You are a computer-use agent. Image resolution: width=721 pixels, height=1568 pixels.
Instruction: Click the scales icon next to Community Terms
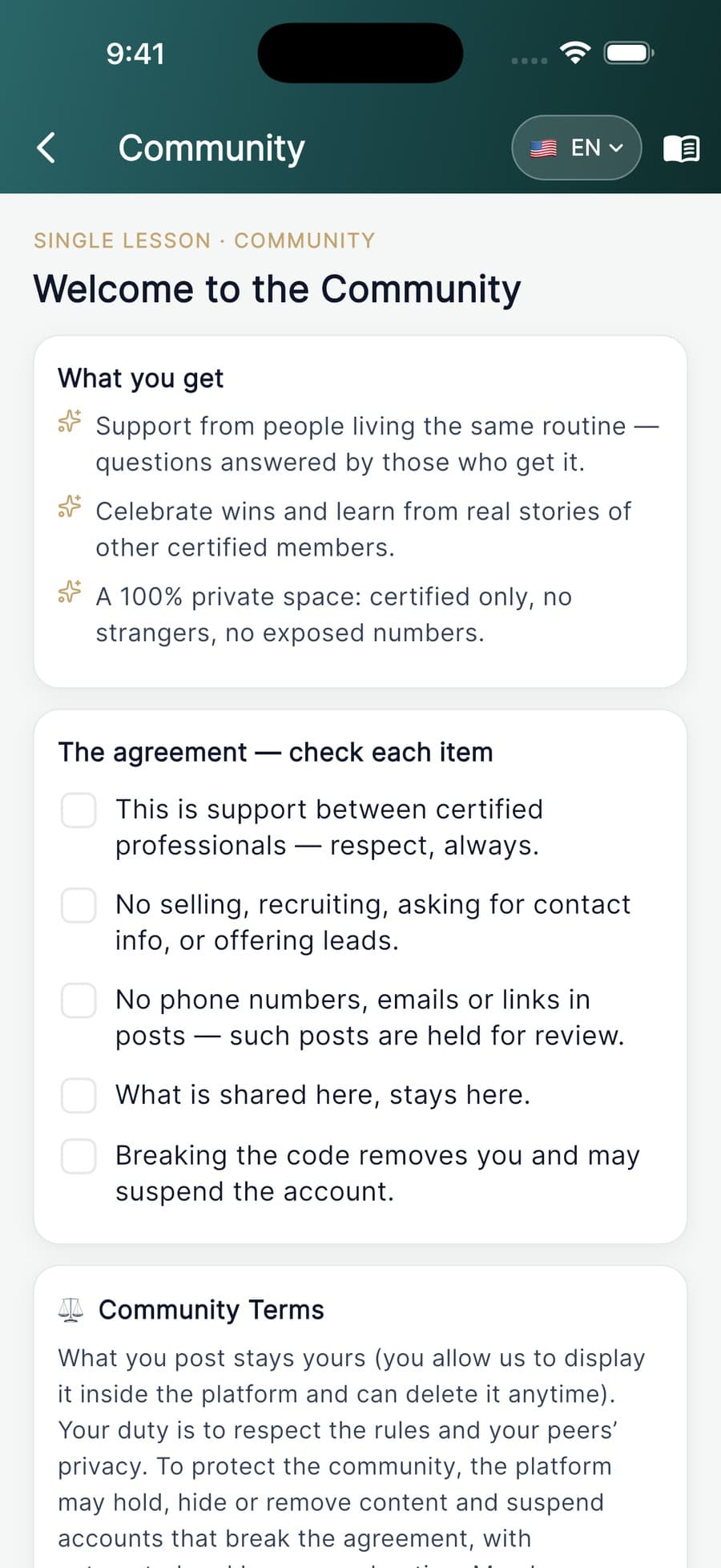pyautogui.click(x=70, y=1310)
